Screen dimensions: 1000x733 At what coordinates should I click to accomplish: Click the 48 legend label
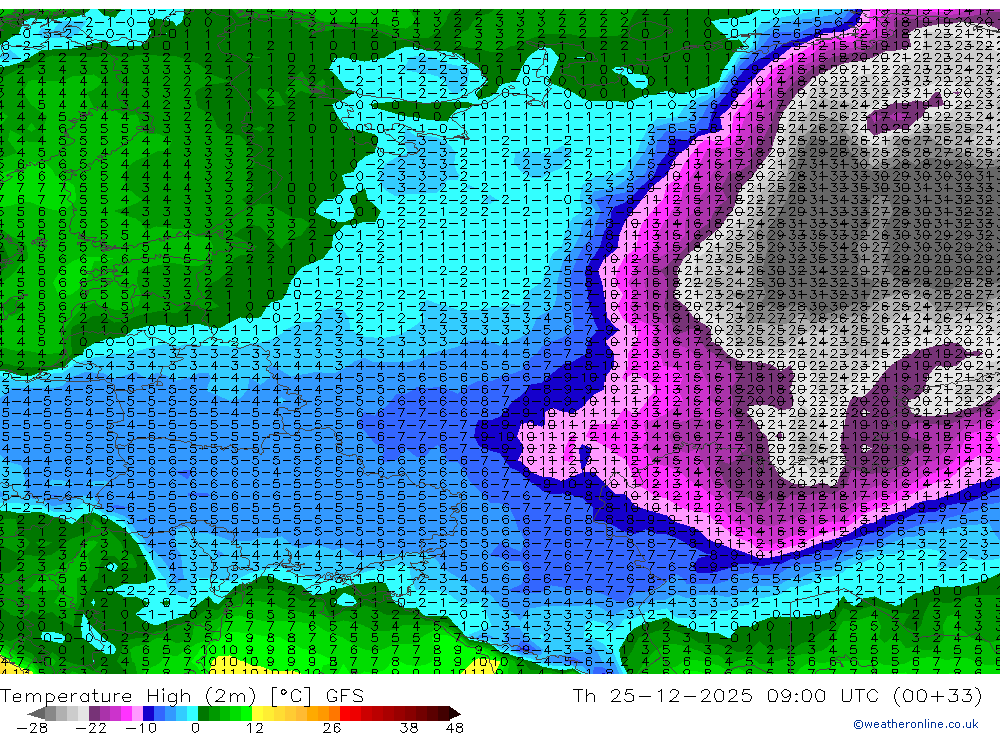point(454,727)
